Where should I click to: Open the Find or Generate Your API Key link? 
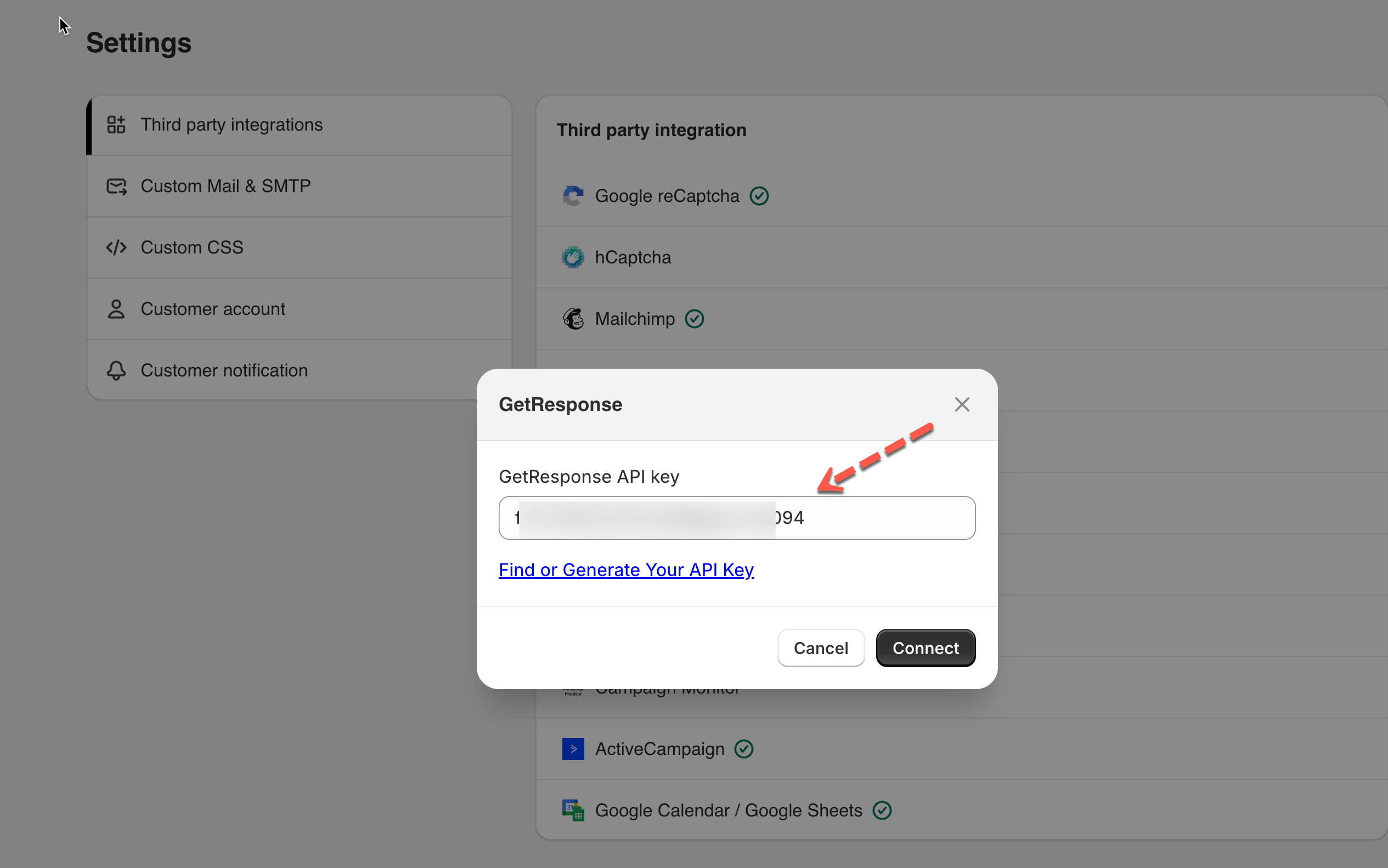pos(625,570)
